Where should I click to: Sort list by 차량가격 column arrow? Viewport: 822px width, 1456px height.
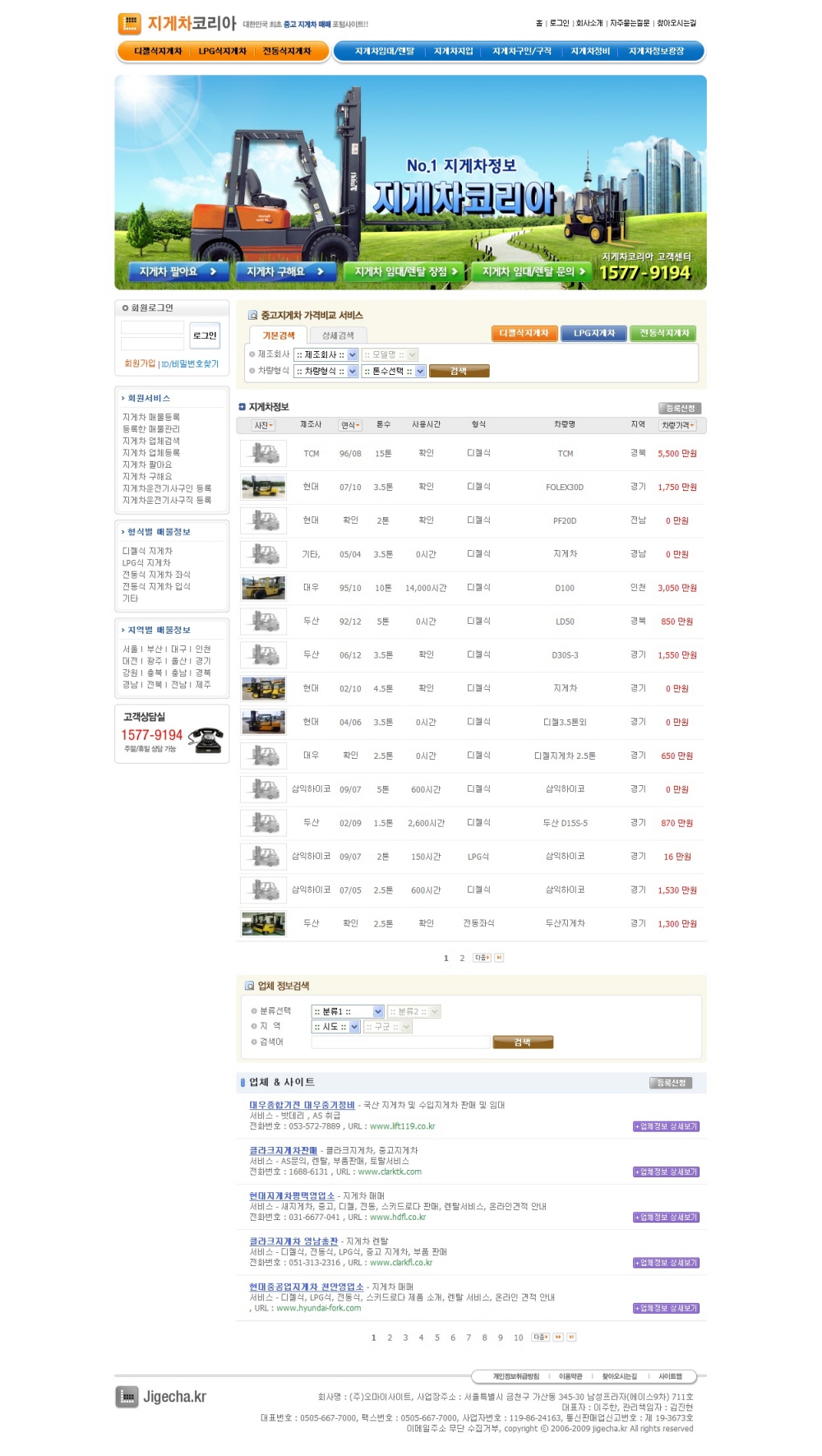coord(692,426)
